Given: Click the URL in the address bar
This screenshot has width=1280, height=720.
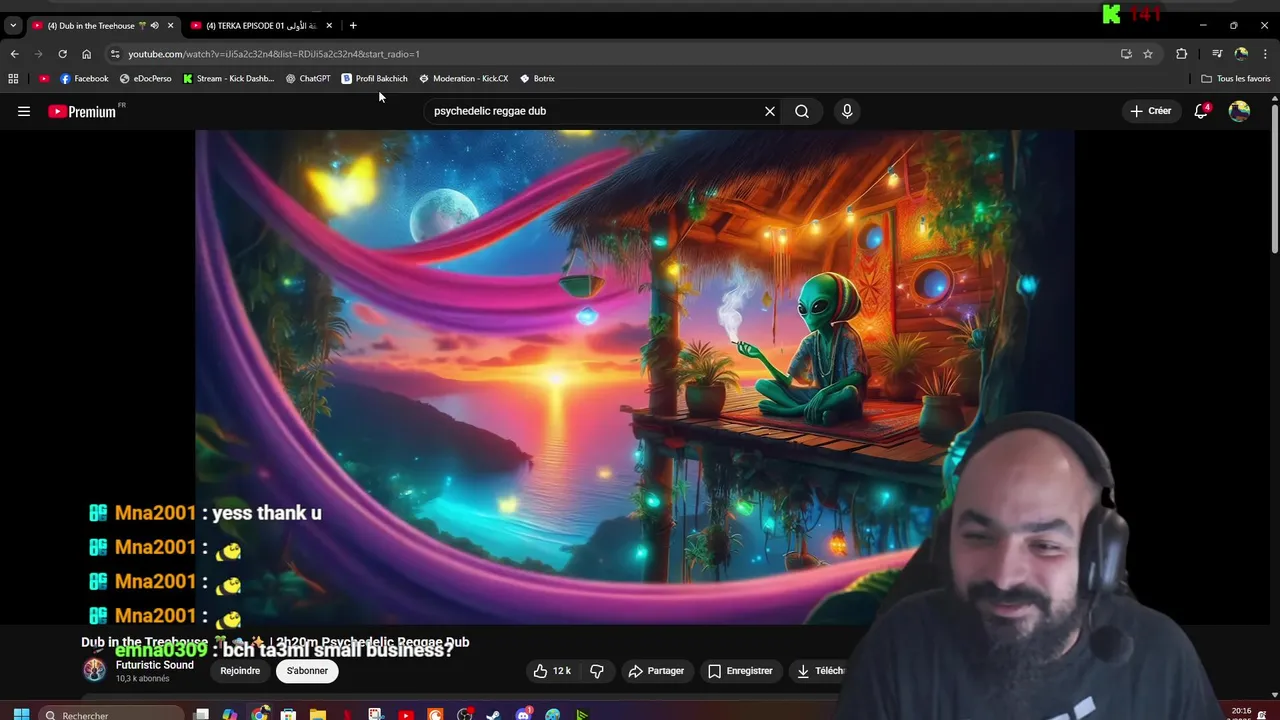Looking at the screenshot, I should pos(274,54).
